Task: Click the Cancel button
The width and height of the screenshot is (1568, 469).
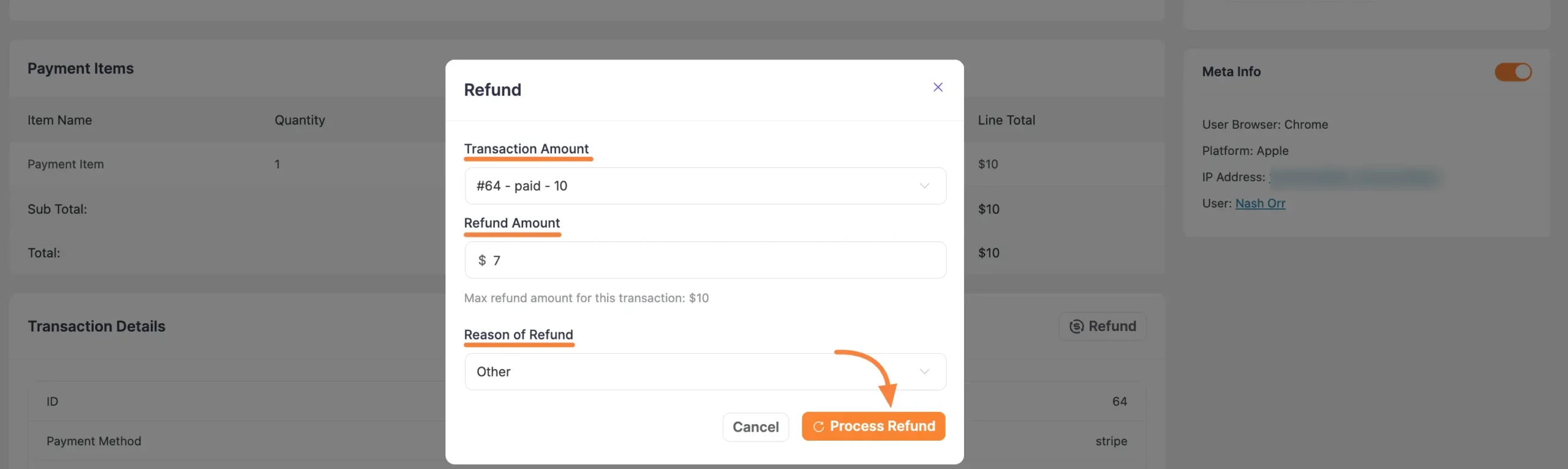Action: pyautogui.click(x=755, y=427)
